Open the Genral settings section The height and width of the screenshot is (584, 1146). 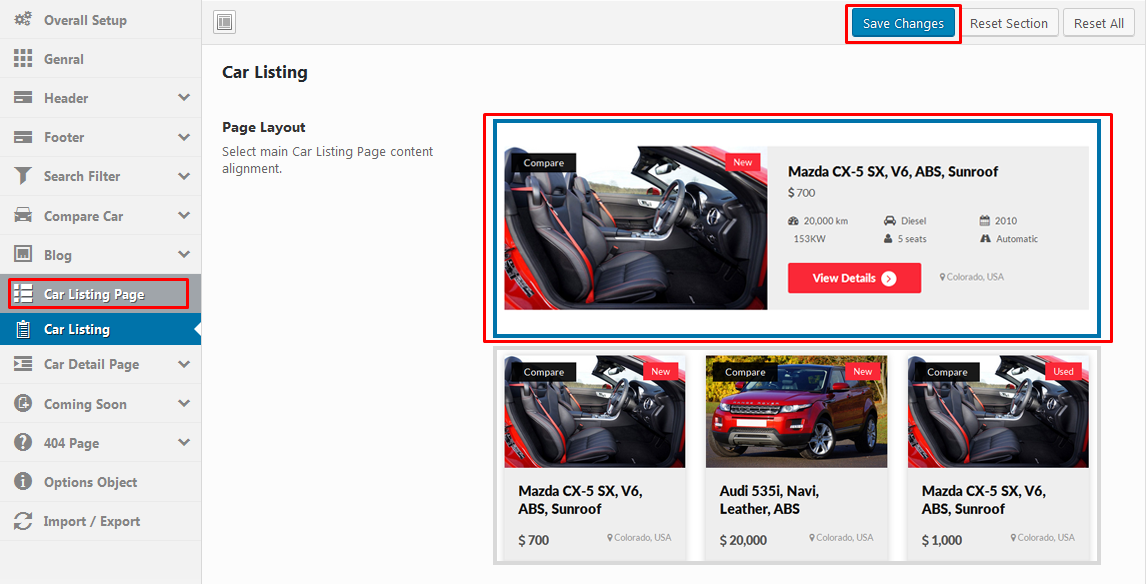[100, 58]
